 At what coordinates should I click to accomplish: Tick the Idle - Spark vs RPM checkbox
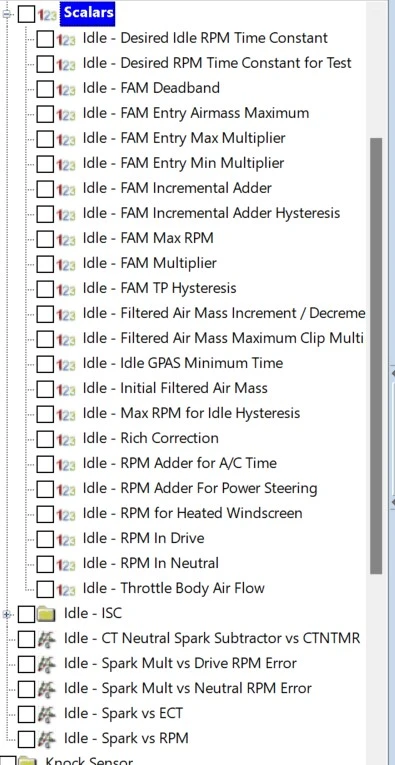[x=26, y=739]
